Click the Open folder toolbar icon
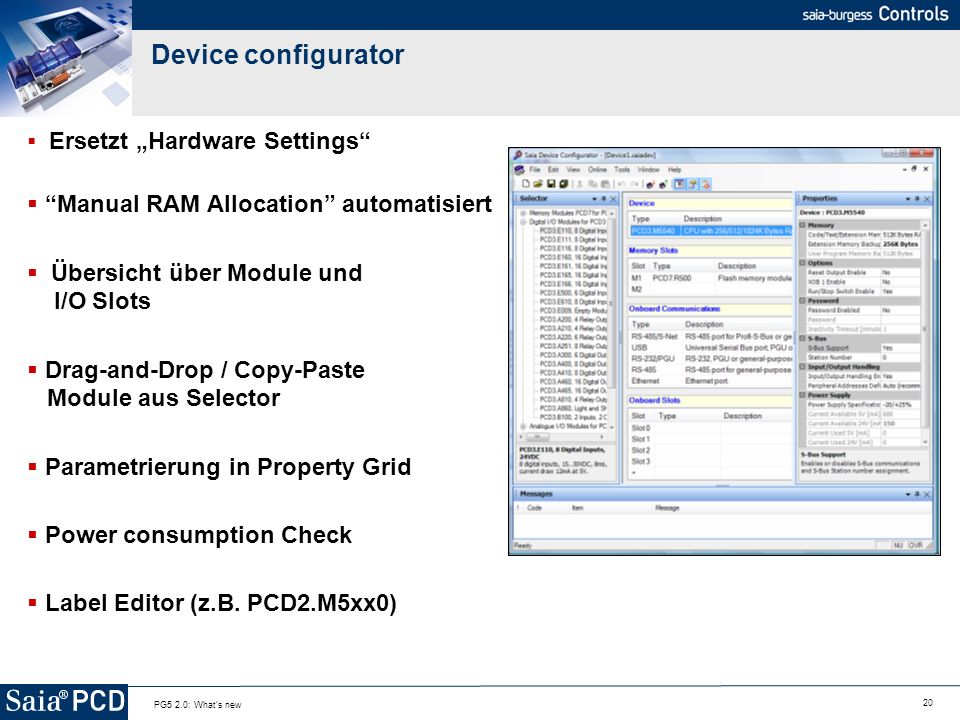Viewport: 960px width, 720px height. [538, 184]
